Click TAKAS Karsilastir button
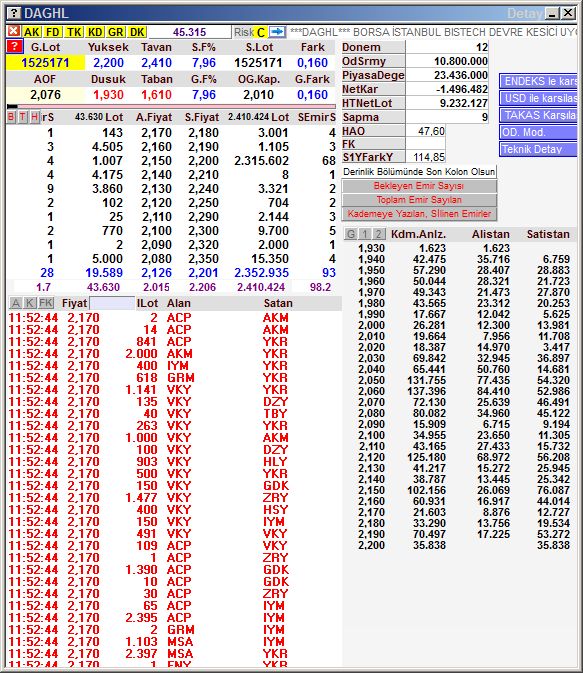 tap(537, 115)
